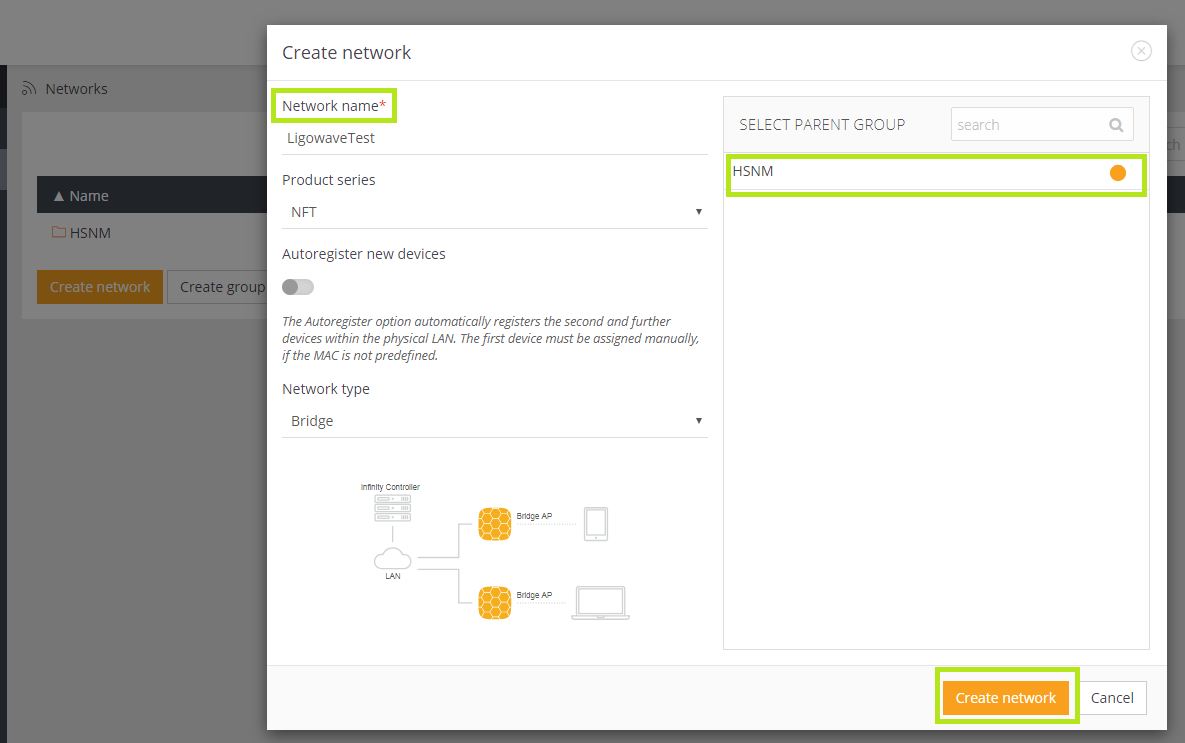
Task: Click the magnifier icon in parent group search
Action: coord(1116,125)
